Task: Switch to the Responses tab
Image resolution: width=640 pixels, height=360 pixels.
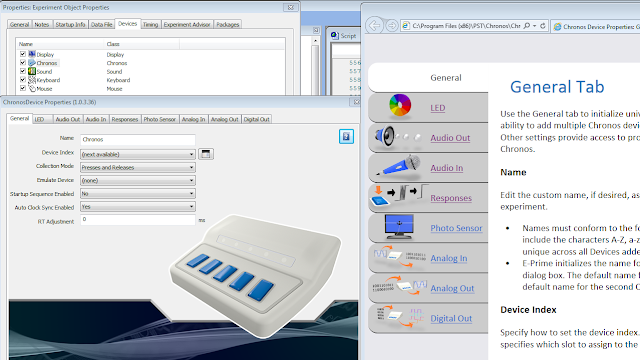Action: [124, 119]
